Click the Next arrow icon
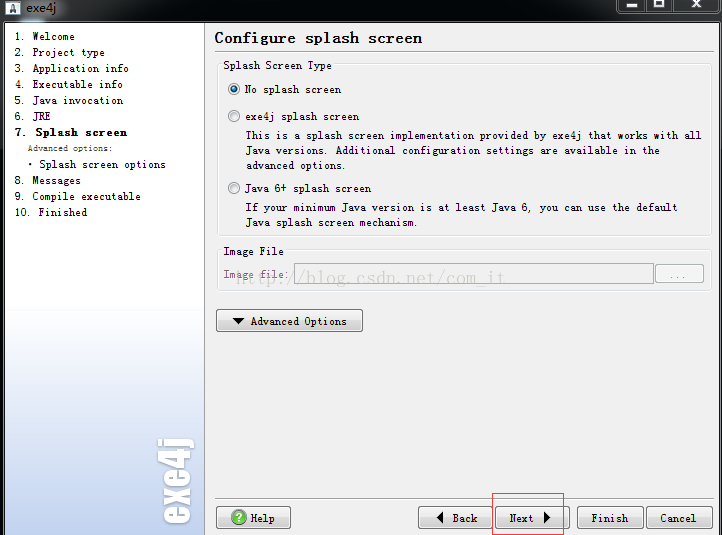 [547, 518]
